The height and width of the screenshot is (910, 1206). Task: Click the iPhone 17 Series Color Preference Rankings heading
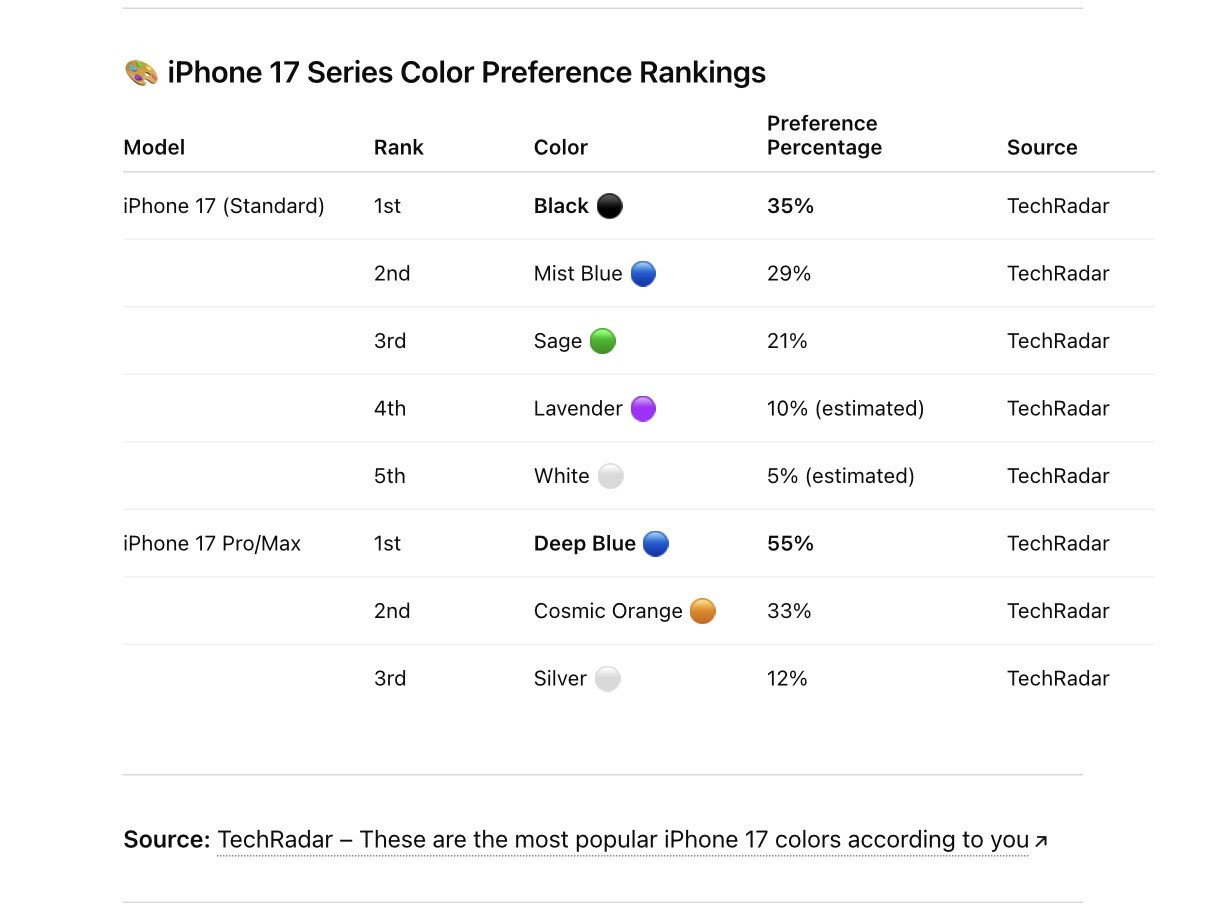point(466,73)
